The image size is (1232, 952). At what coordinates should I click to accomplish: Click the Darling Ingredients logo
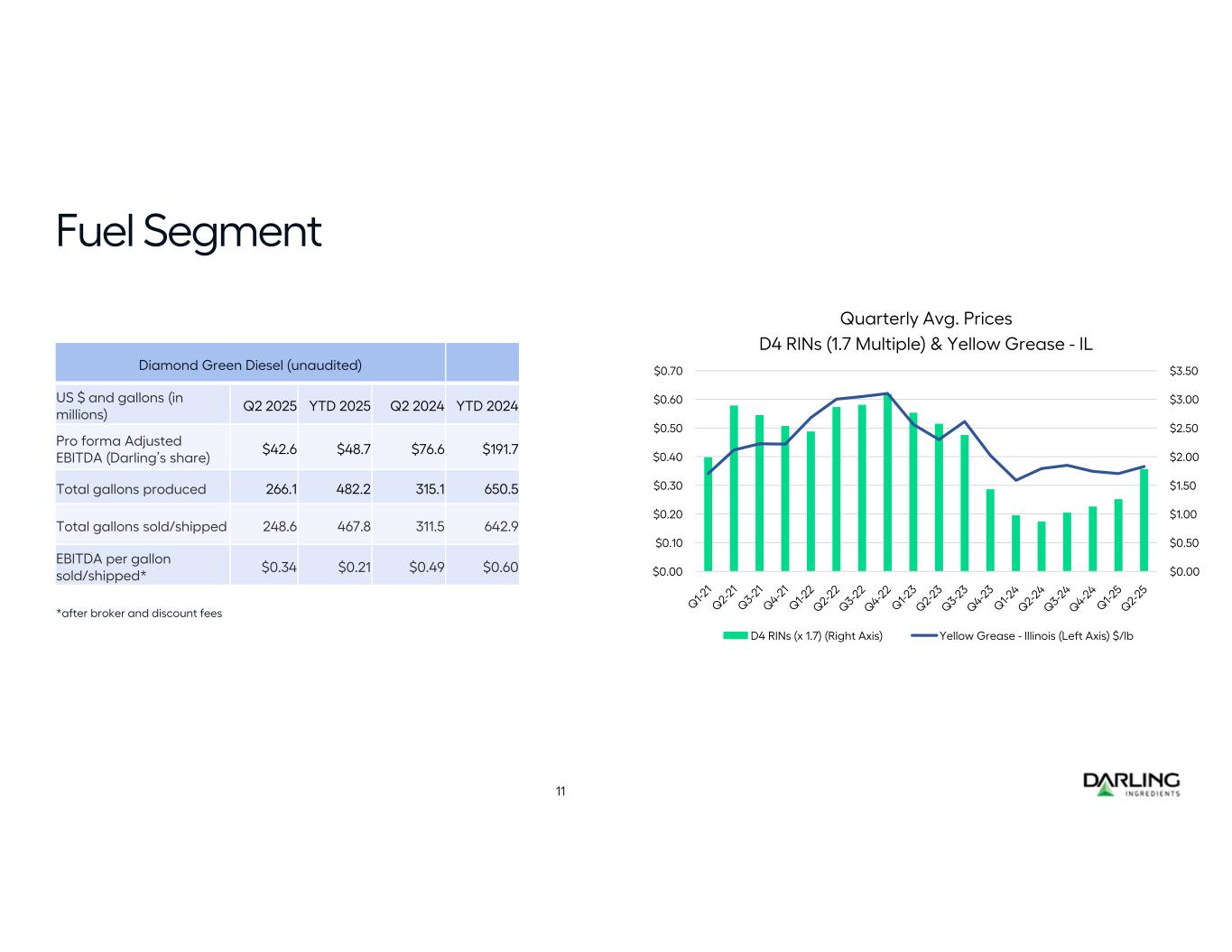pos(1131,784)
